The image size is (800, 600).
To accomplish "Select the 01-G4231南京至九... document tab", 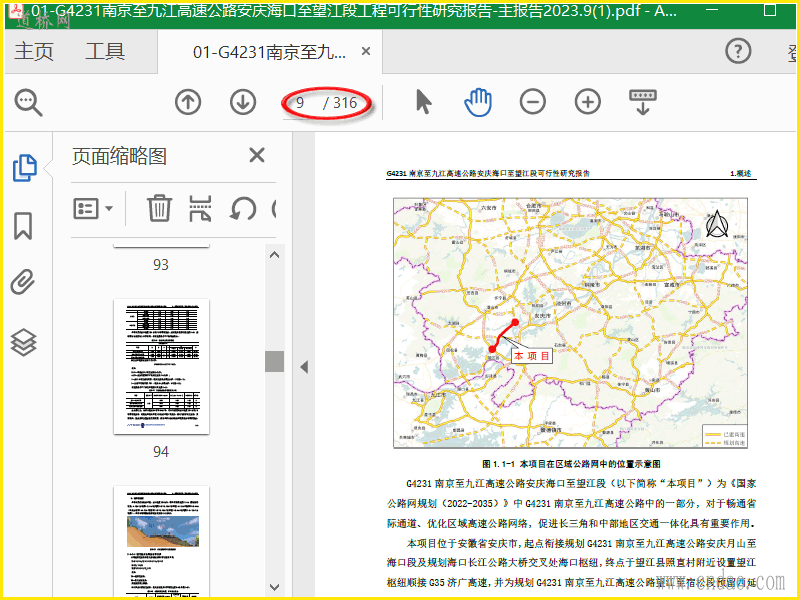I will pyautogui.click(x=269, y=52).
